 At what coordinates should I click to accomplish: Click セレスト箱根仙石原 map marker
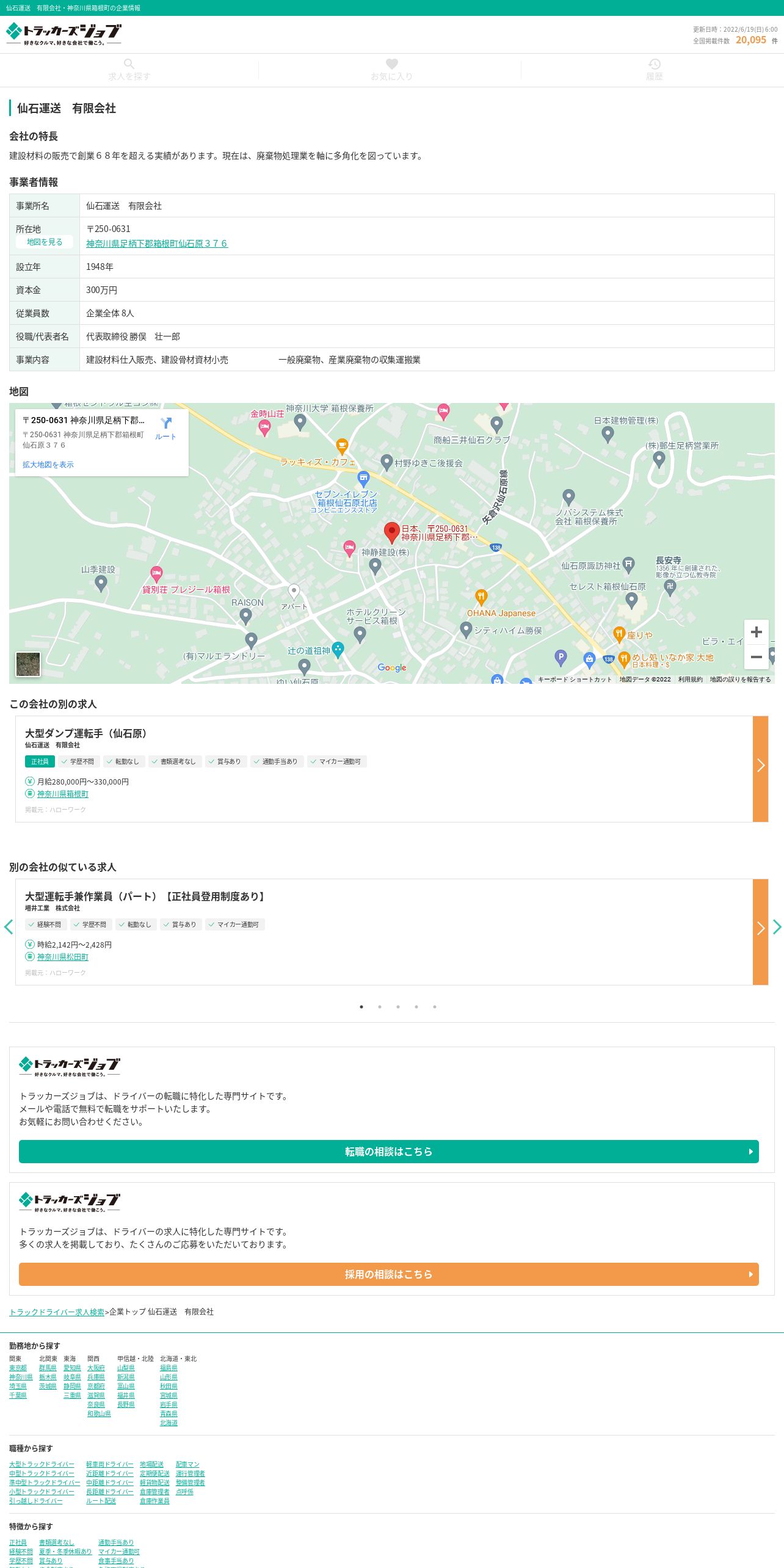(632, 601)
